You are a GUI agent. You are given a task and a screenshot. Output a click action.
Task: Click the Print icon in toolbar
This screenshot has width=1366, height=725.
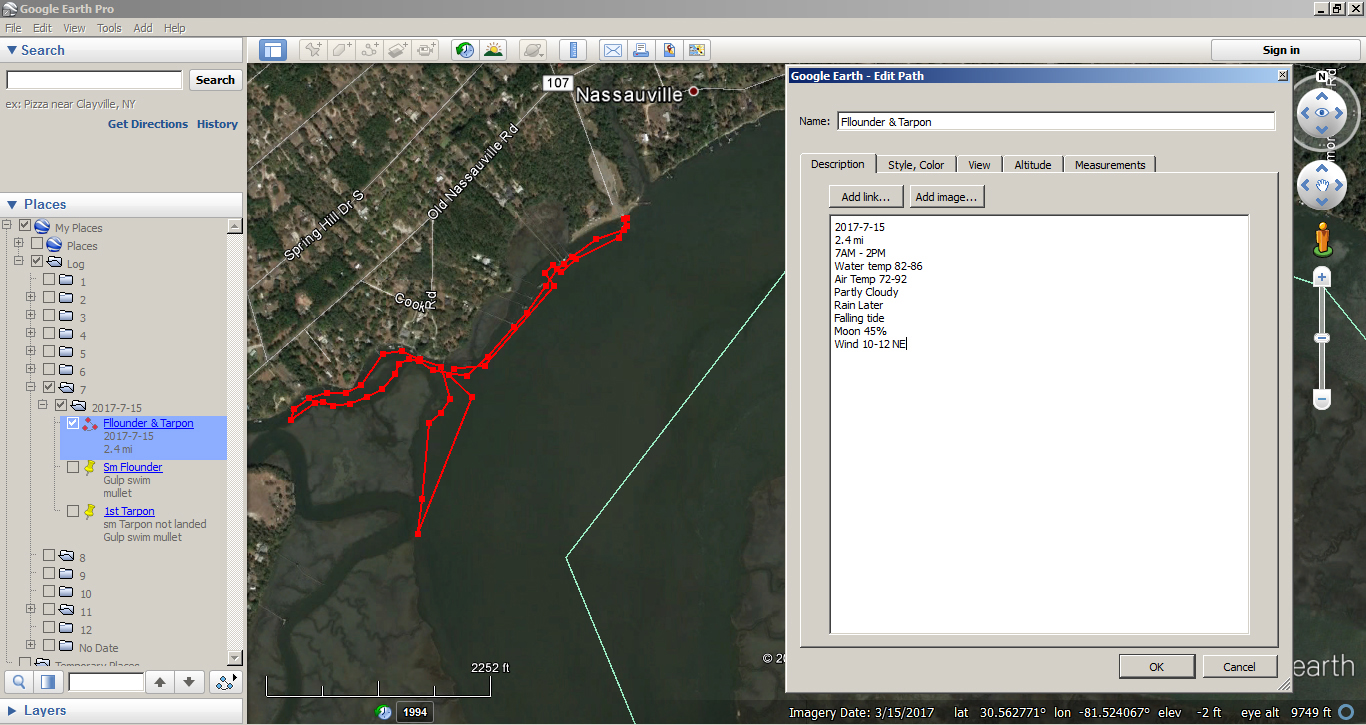pyautogui.click(x=641, y=50)
